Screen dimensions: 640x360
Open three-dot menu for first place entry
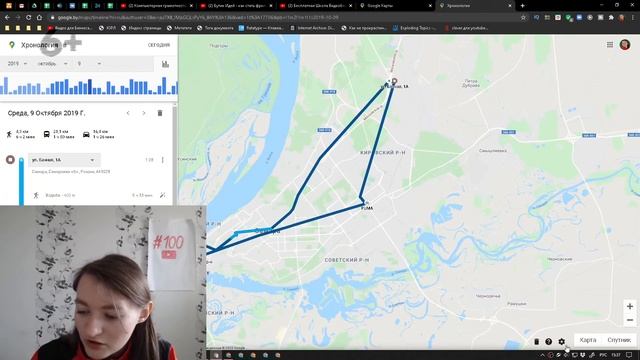coord(162,160)
